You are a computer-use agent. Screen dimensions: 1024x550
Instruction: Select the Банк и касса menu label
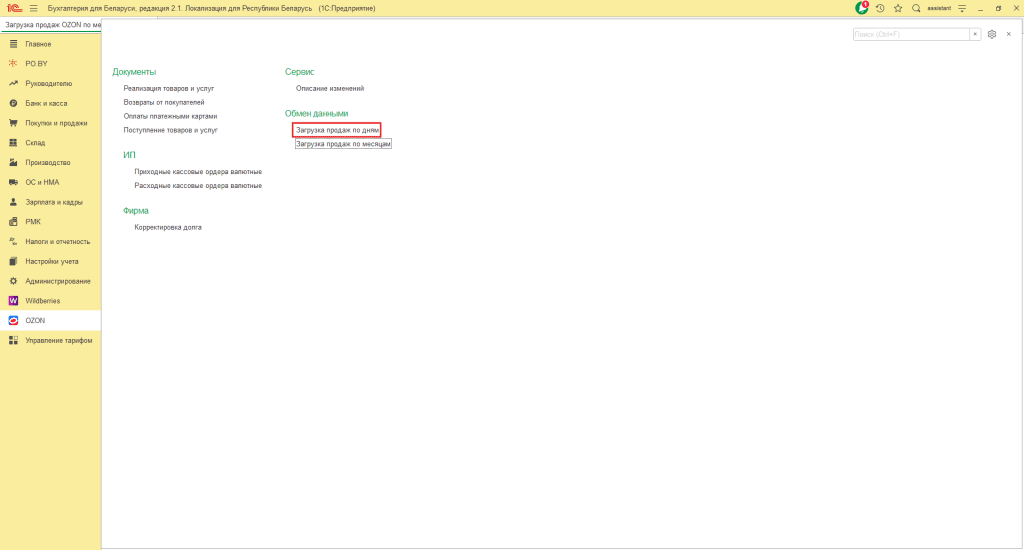point(46,103)
